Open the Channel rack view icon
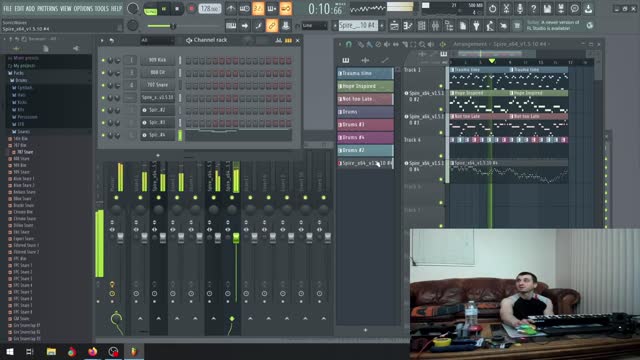The height and width of the screenshot is (360, 640). (422, 25)
